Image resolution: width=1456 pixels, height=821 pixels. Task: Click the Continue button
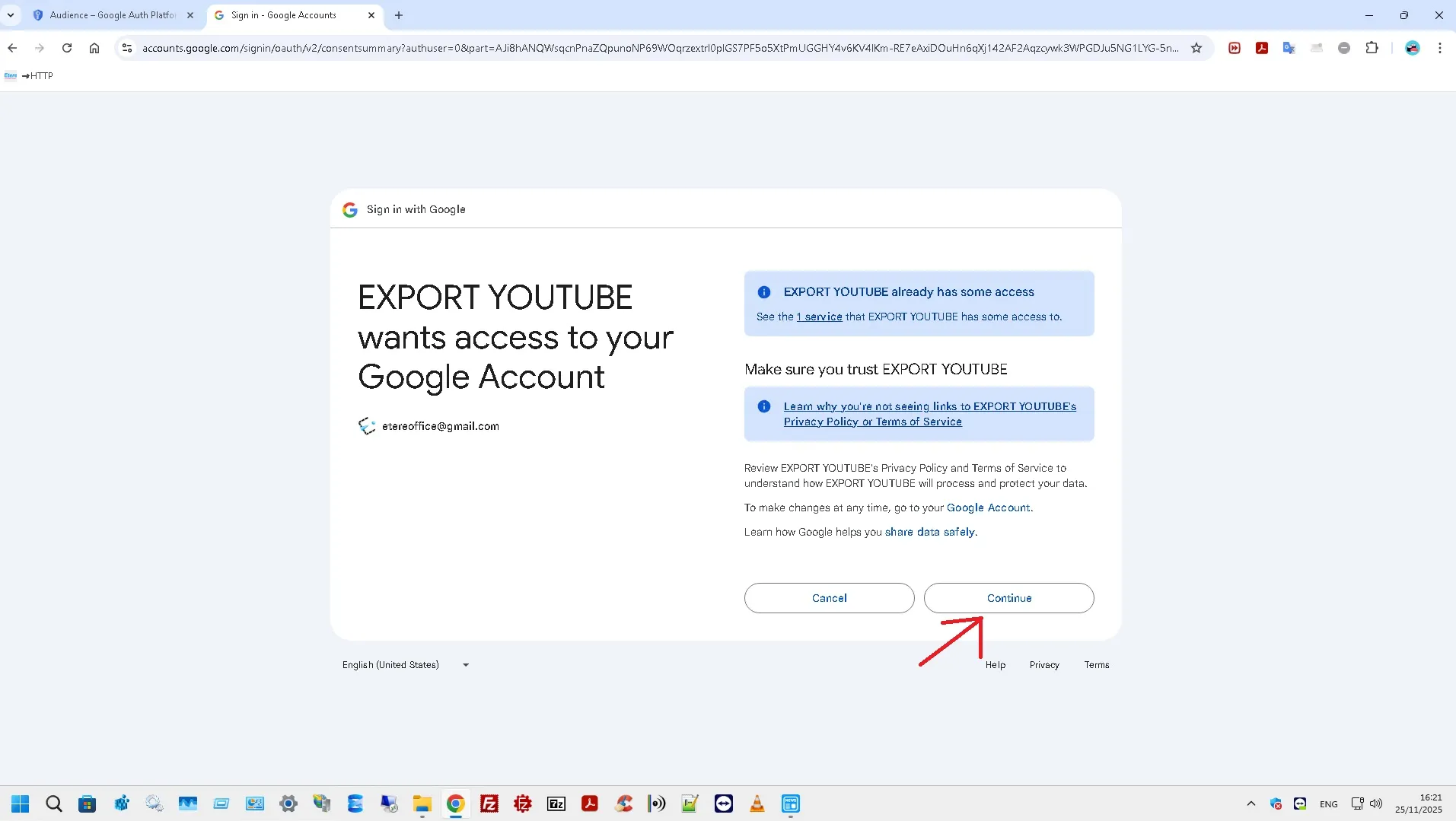[x=1008, y=598]
